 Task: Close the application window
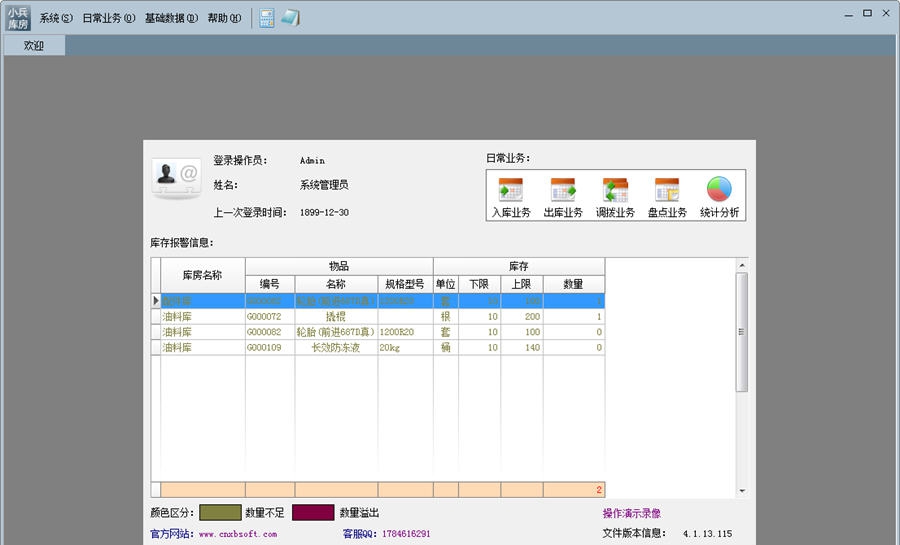tap(886, 14)
